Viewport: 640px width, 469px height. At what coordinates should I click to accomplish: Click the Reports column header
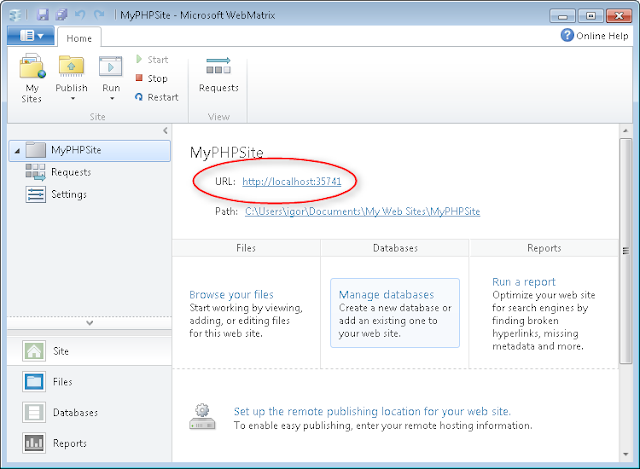(x=544, y=248)
